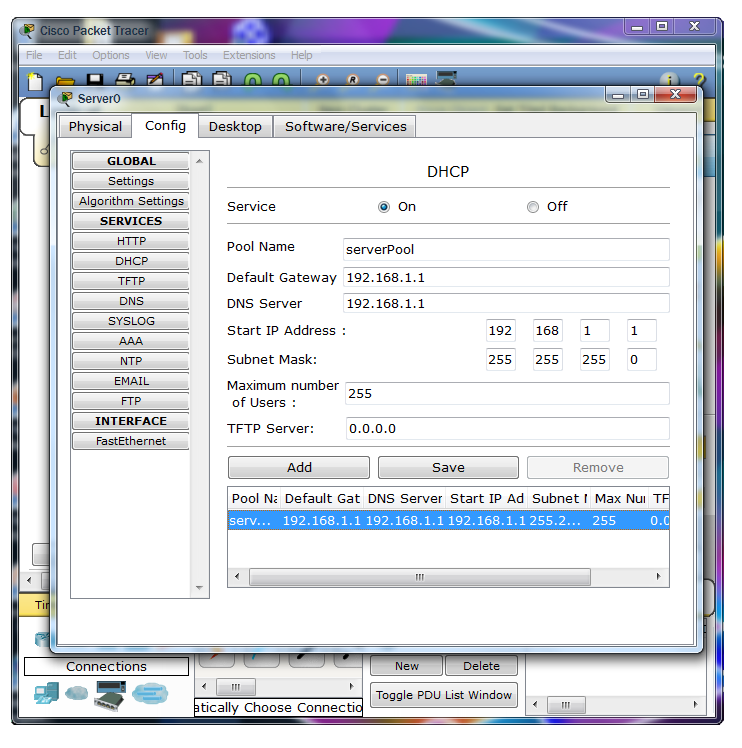Switch to the Physical tab

pyautogui.click(x=95, y=126)
